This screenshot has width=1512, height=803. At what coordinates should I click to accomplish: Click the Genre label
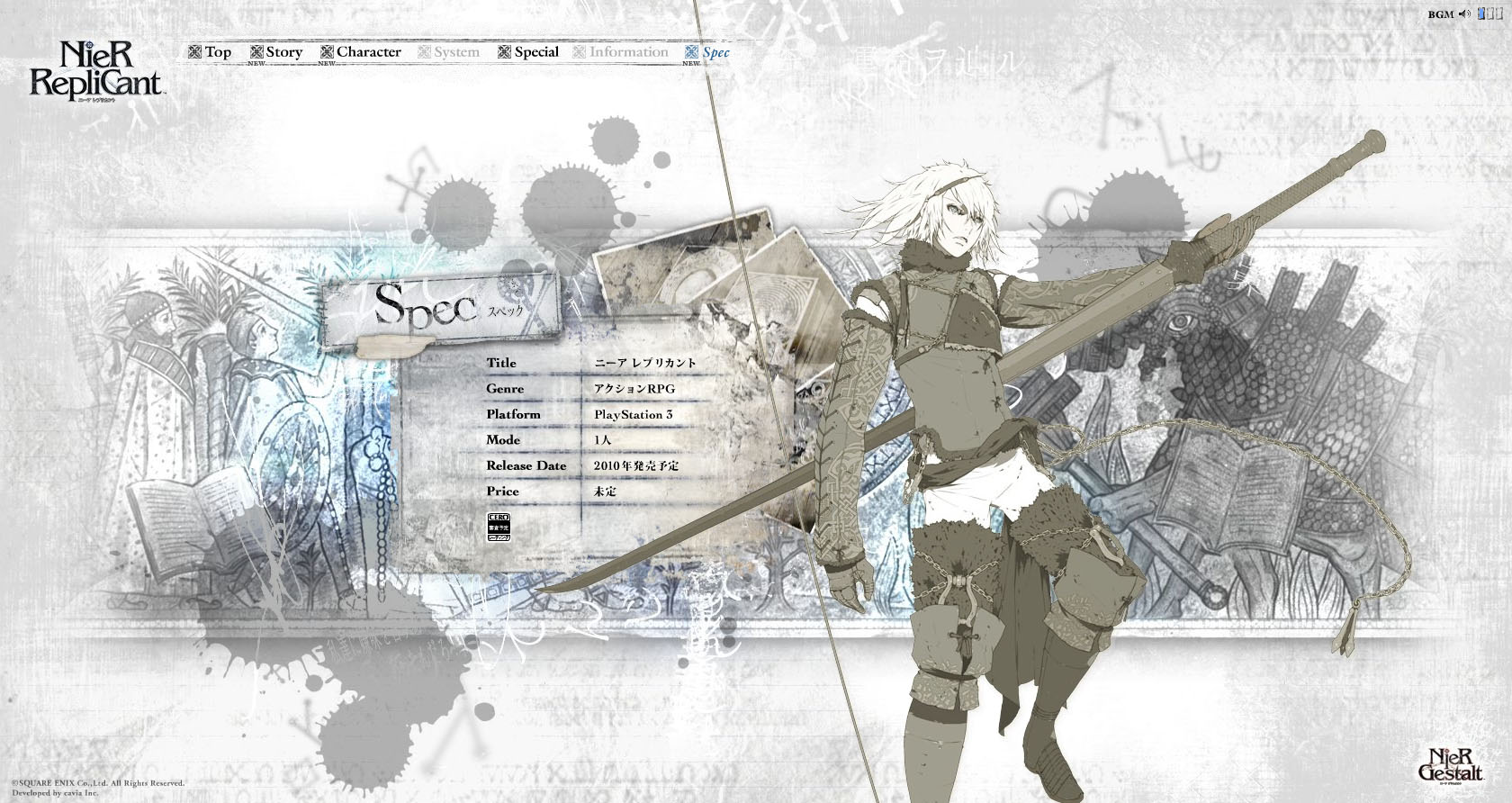[505, 389]
